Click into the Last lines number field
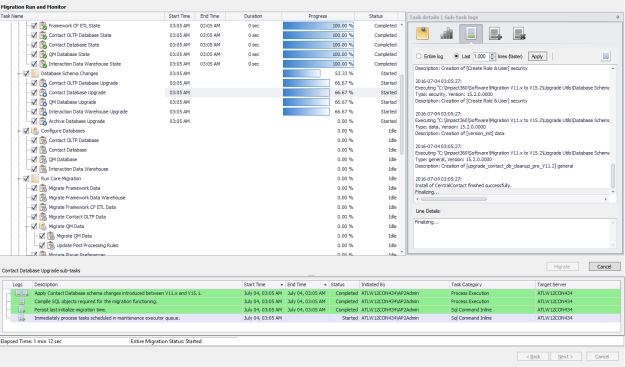This screenshot has height=367, width=625. coord(481,56)
